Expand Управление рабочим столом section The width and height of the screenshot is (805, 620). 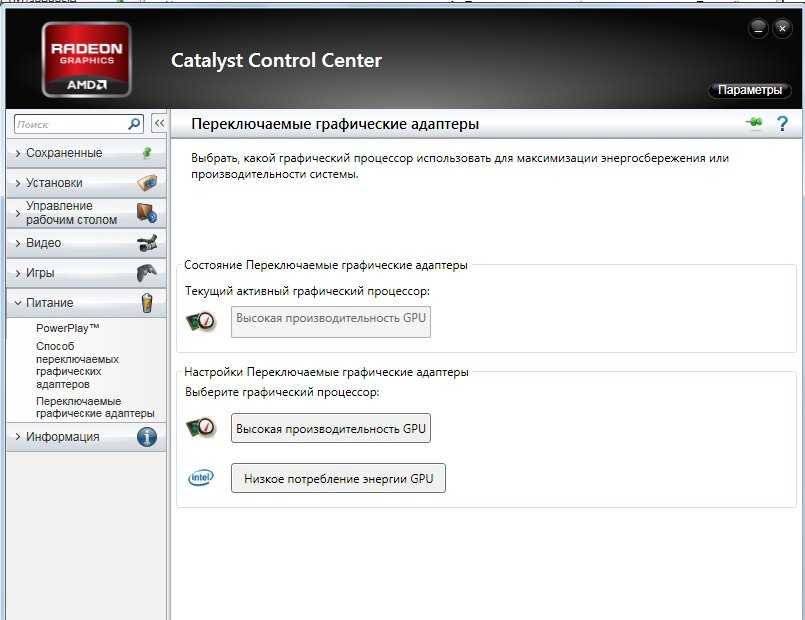point(71,213)
